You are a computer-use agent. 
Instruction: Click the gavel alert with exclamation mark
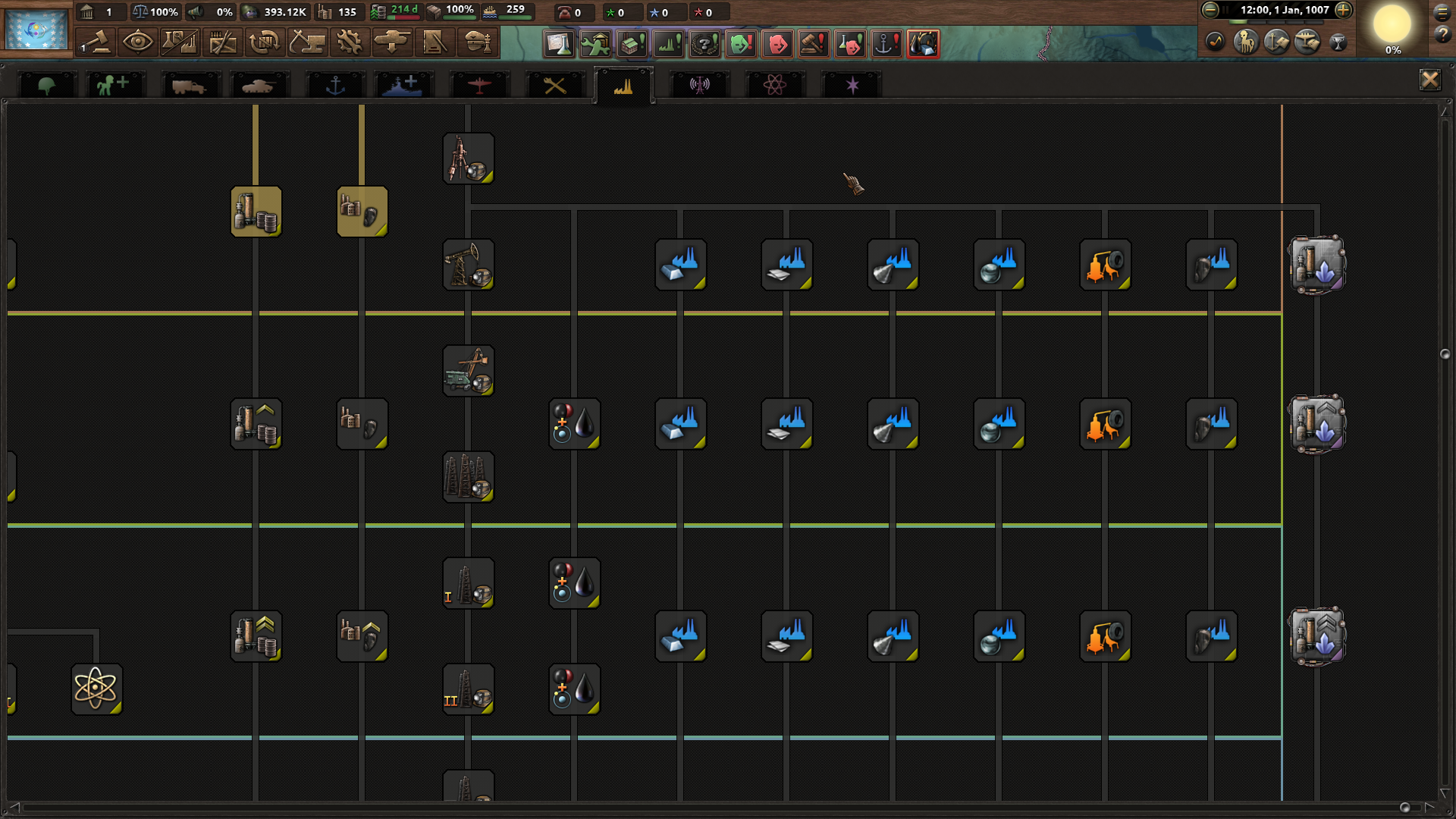pyautogui.click(x=814, y=44)
